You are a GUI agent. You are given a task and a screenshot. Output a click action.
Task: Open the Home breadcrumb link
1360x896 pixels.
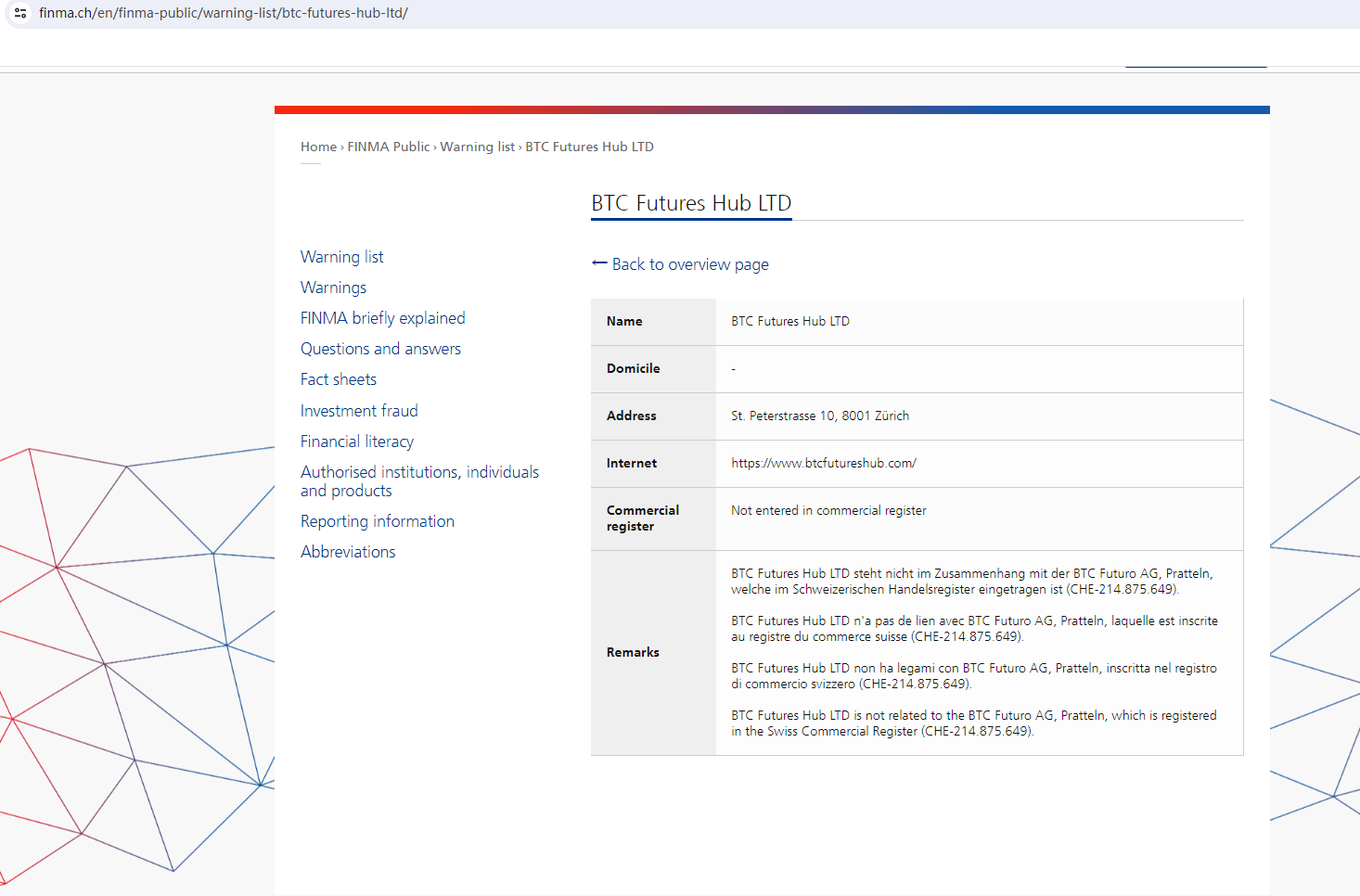click(x=318, y=147)
